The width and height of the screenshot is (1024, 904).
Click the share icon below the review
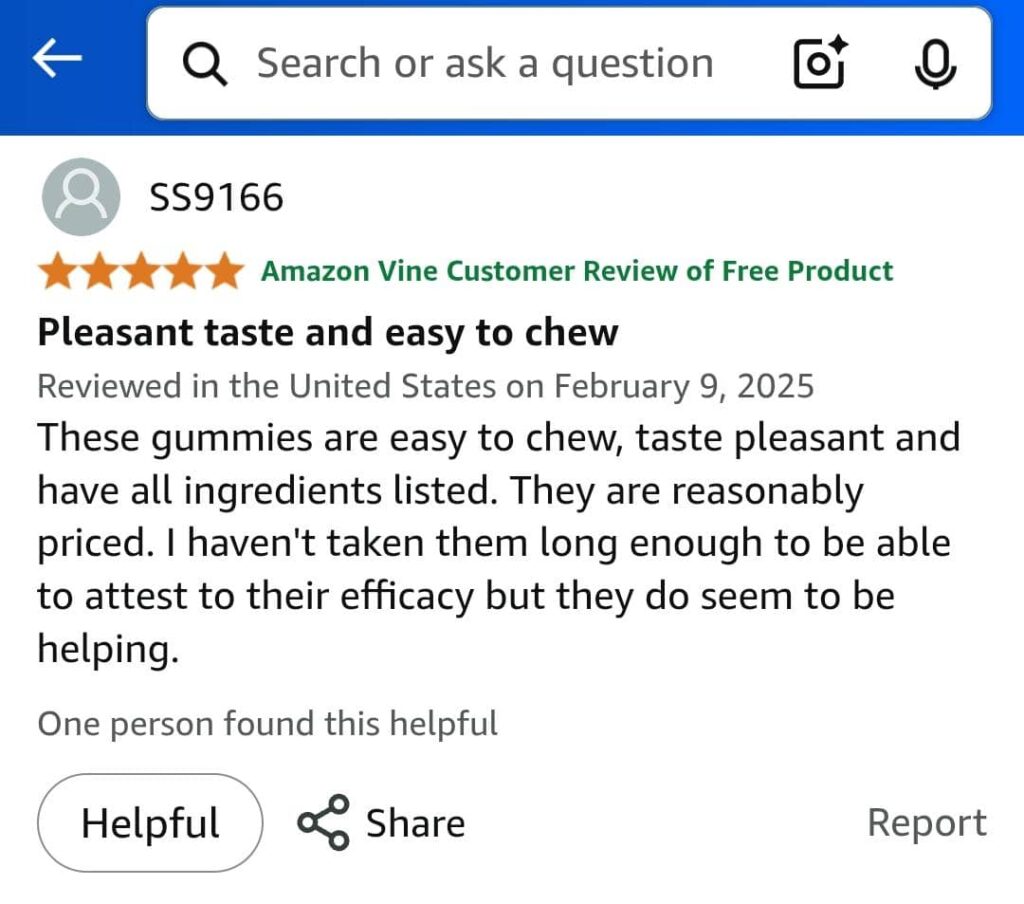tap(324, 822)
